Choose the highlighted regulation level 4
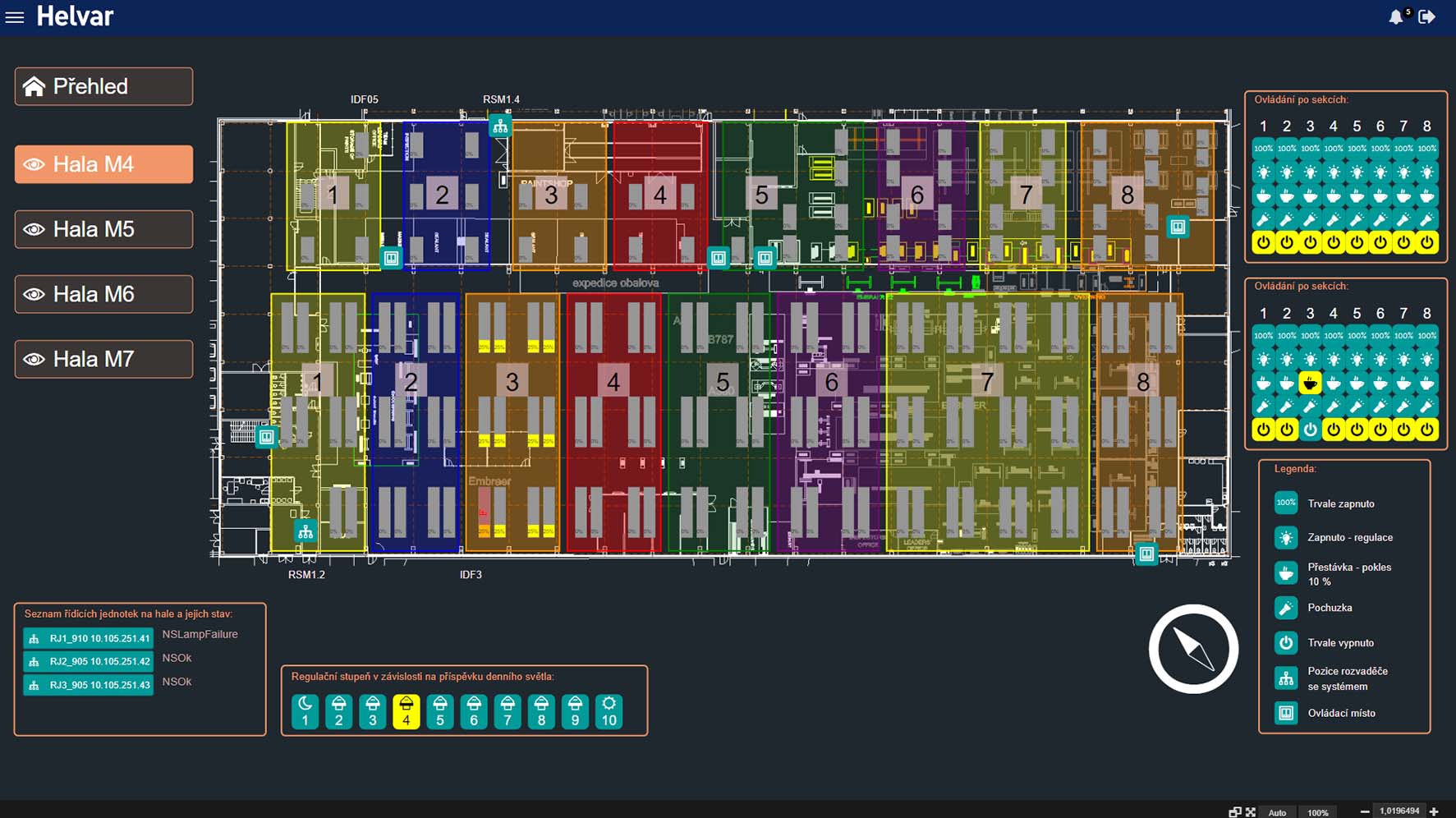1456x818 pixels. pyautogui.click(x=406, y=711)
